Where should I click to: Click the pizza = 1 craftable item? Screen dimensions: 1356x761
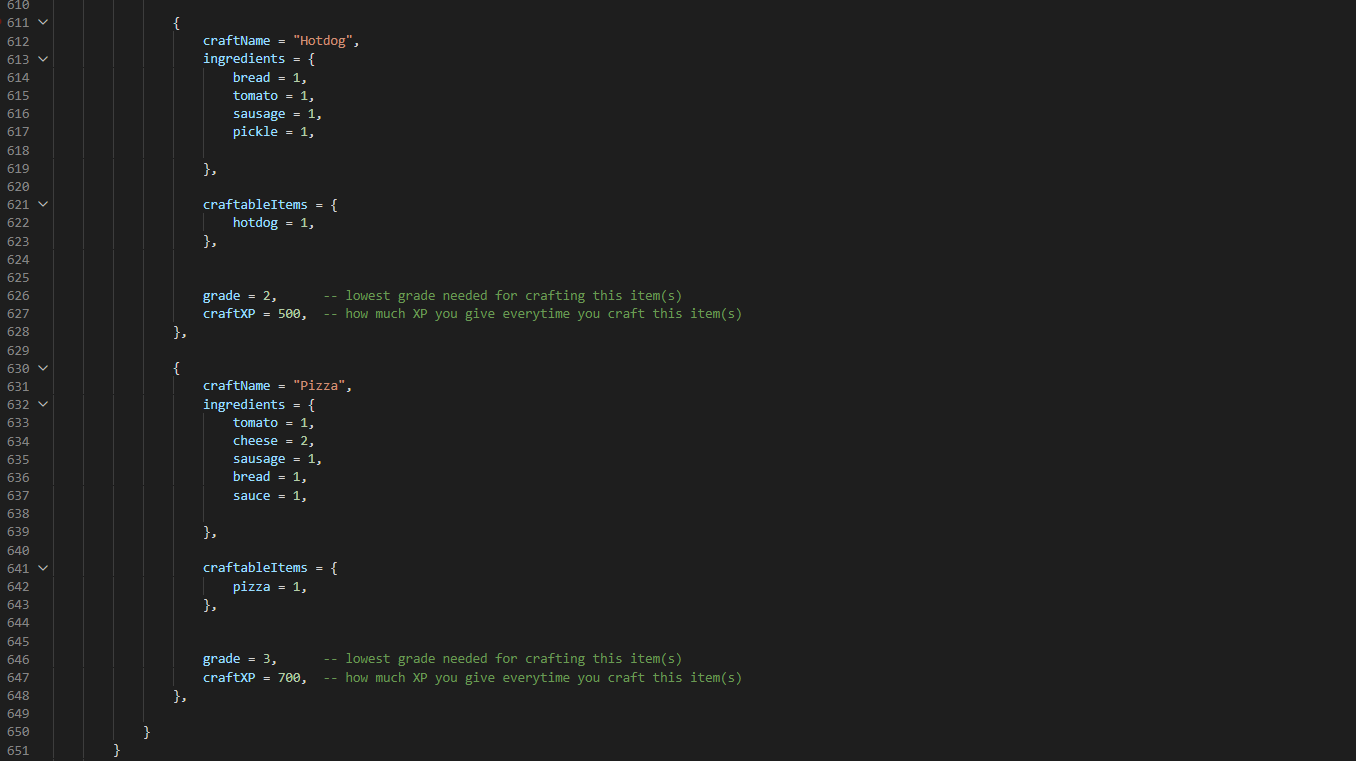click(x=270, y=587)
